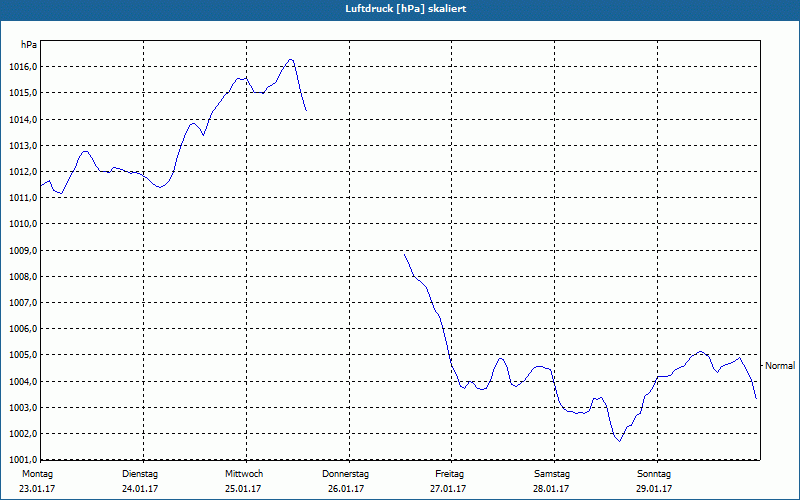Click the 1004,0 axis value

click(x=23, y=382)
